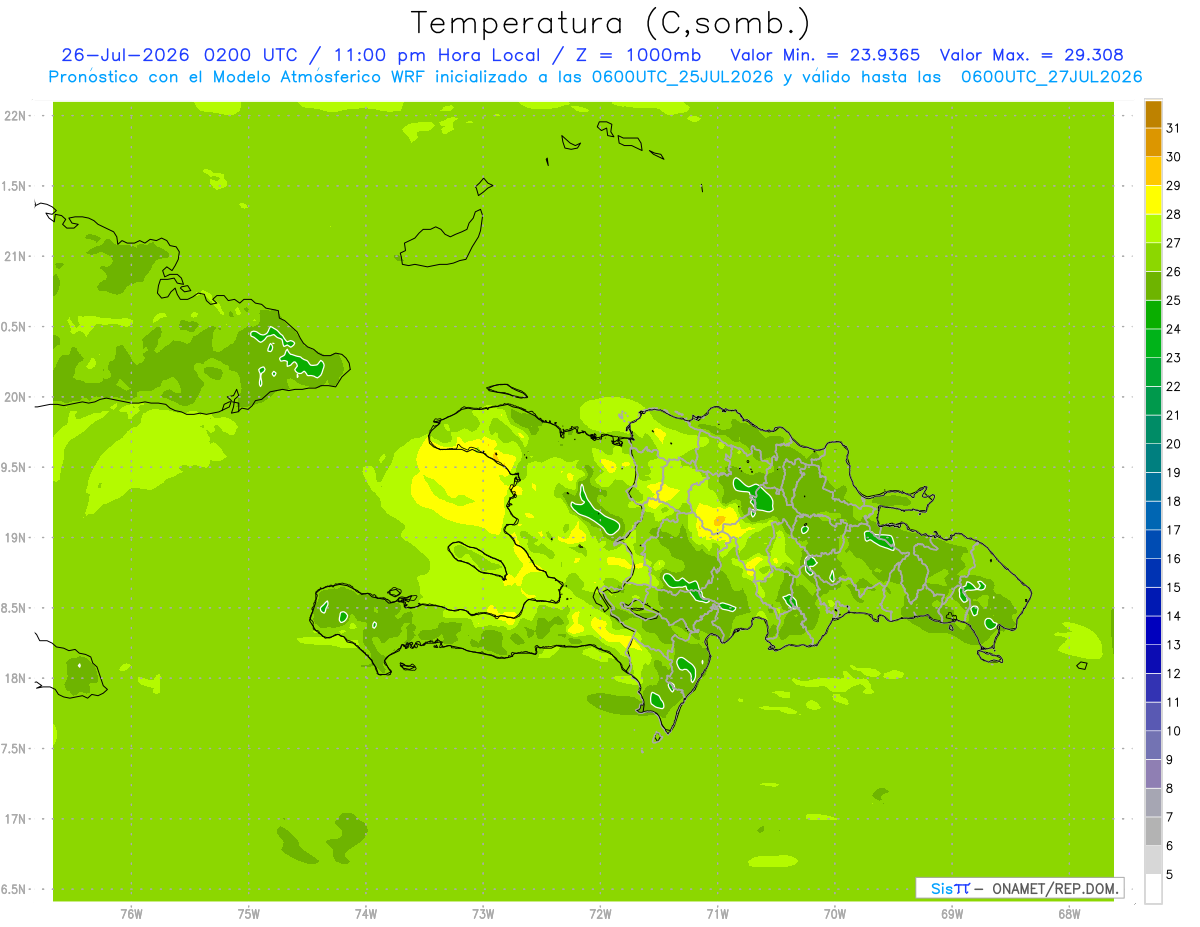The image size is (1200, 927).
Task: Pick the orange band between 30 and 31
Action: coord(1153,143)
